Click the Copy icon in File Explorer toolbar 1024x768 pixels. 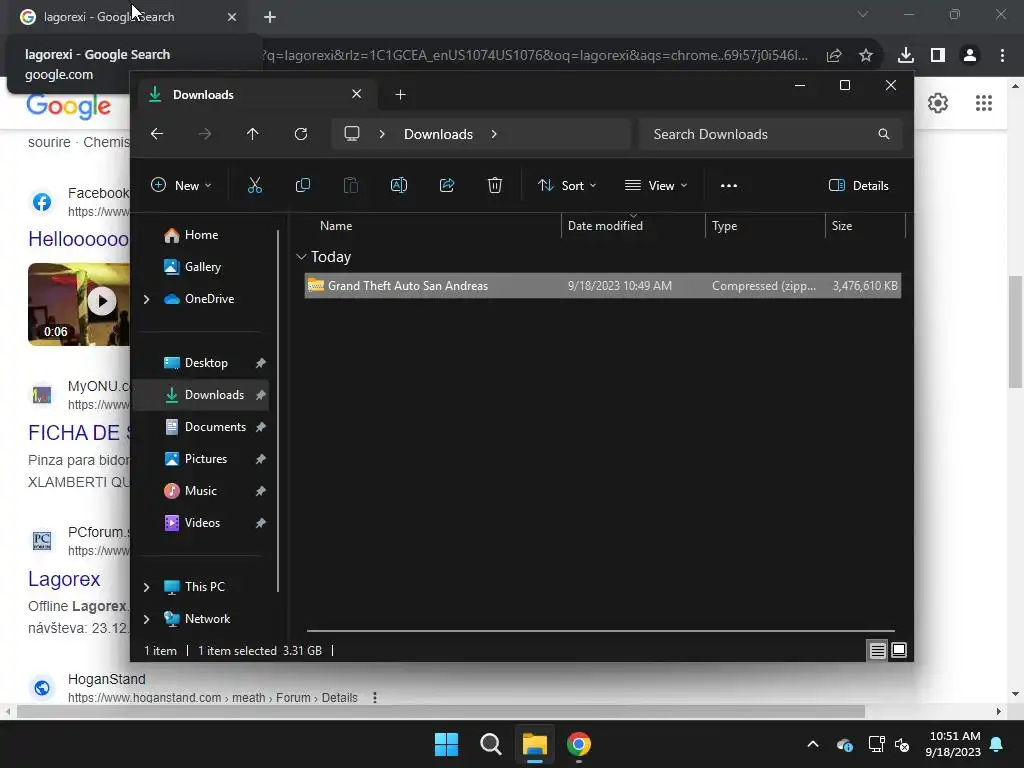coord(302,185)
